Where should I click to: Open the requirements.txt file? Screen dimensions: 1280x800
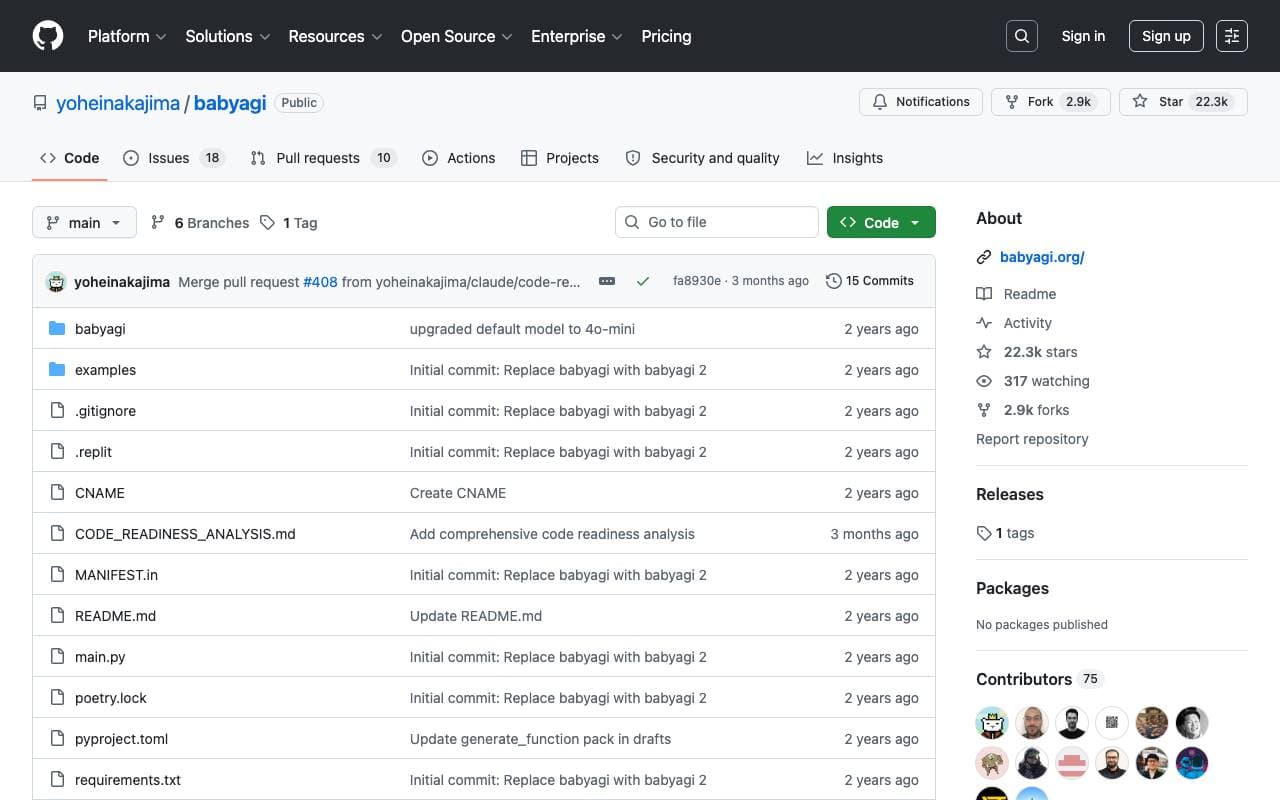128,780
